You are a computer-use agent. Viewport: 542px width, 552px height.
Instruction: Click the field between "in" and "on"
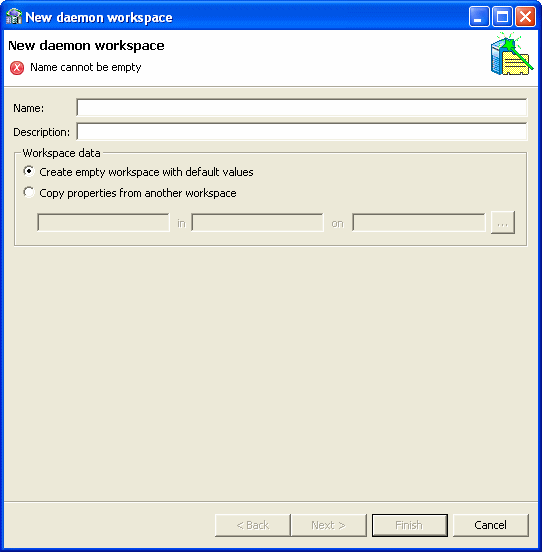(x=257, y=222)
